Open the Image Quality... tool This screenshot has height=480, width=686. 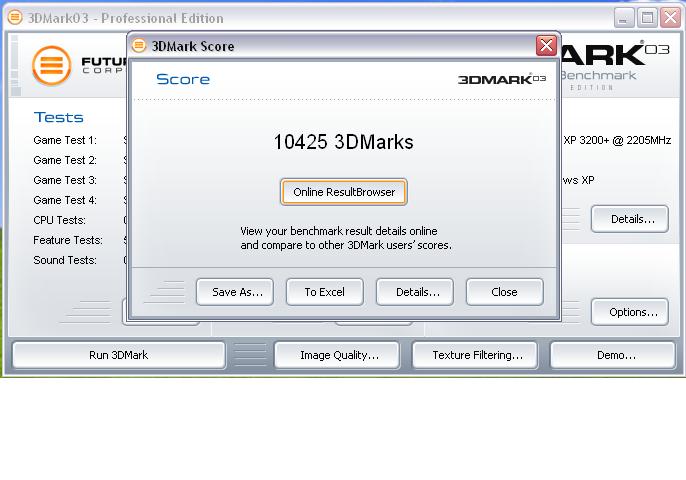(337, 355)
